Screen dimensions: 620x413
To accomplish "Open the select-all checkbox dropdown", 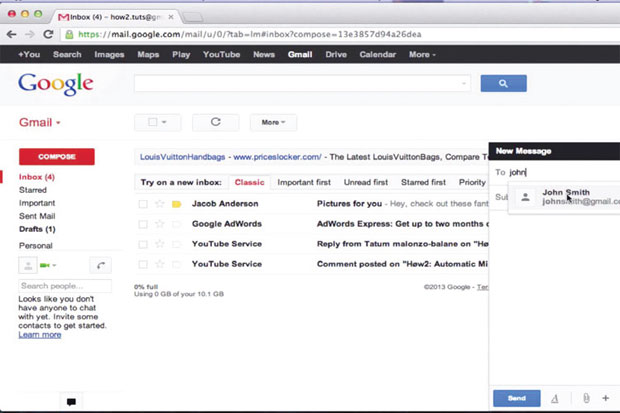I will (x=157, y=122).
